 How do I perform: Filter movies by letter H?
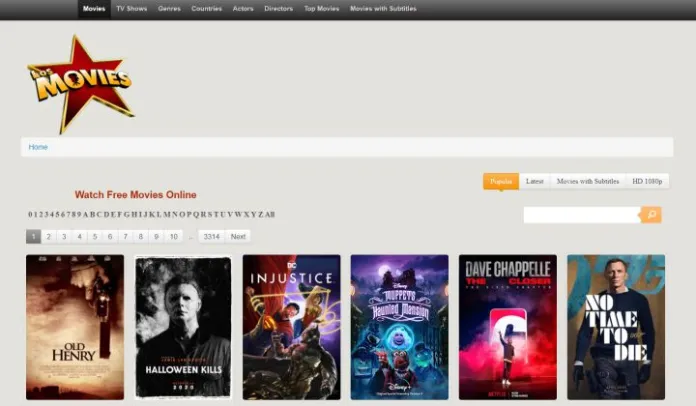coord(132,214)
